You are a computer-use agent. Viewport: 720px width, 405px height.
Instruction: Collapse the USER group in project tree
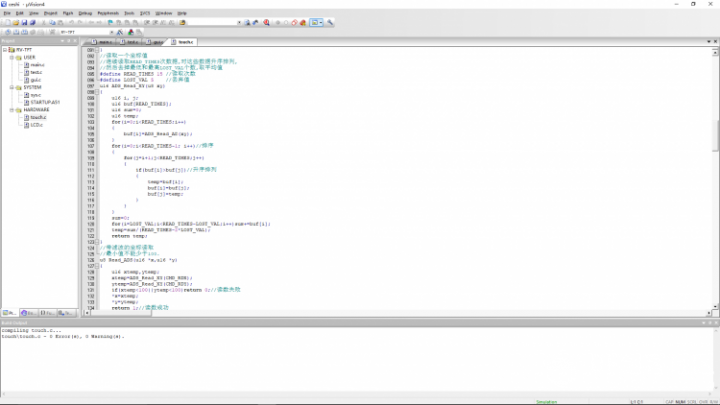point(12,57)
